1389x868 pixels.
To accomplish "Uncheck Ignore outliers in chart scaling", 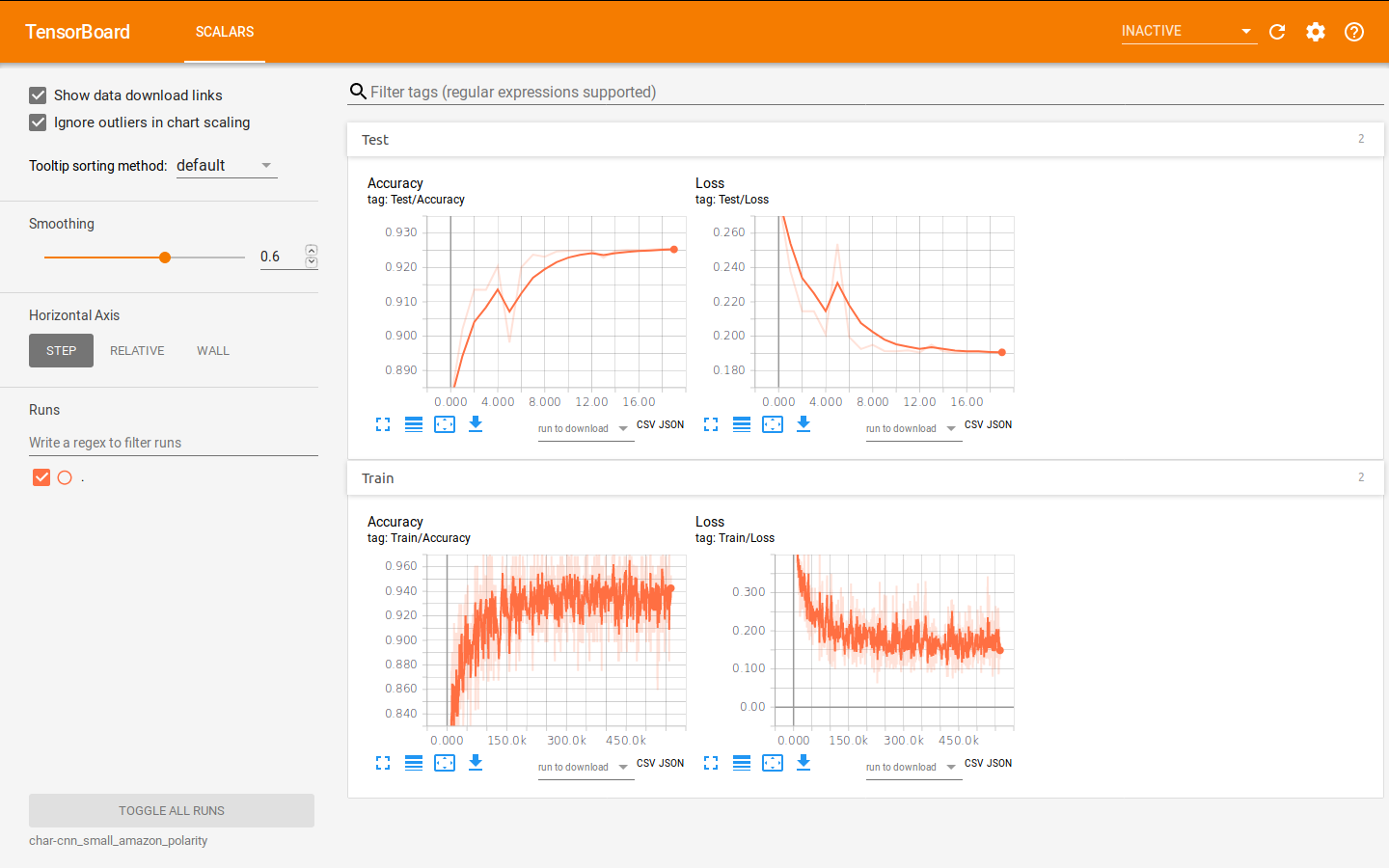I will [x=38, y=122].
